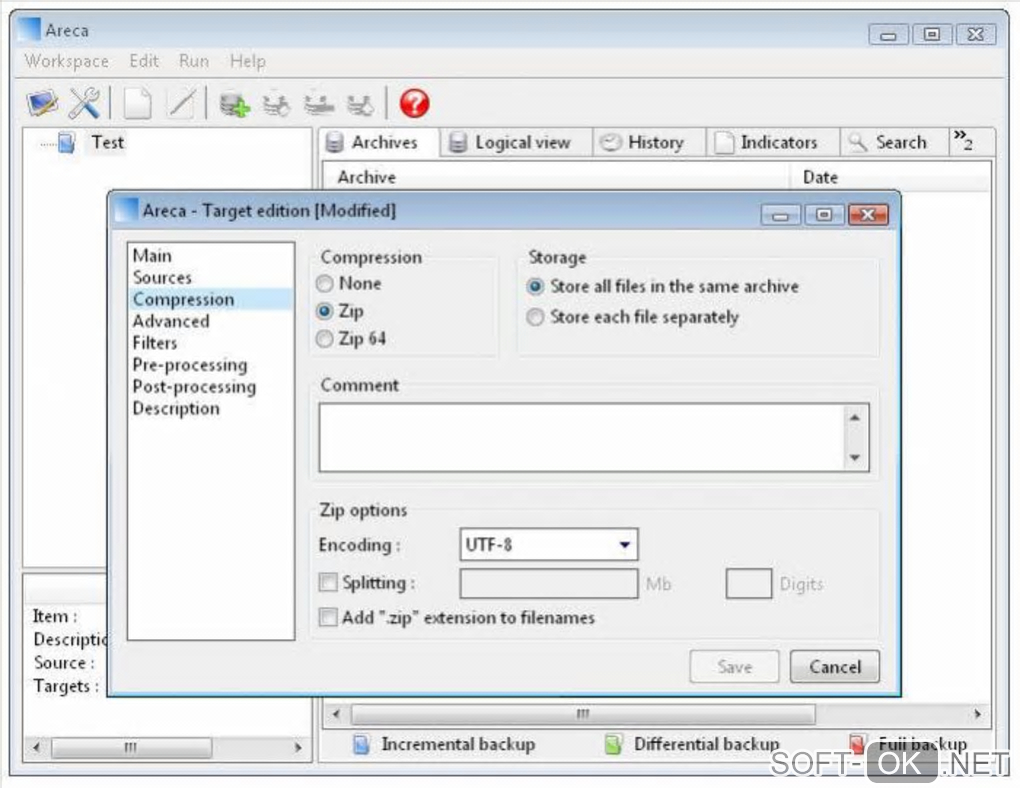This screenshot has width=1020, height=788.
Task: Close the Target edition dialog
Action: (x=868, y=215)
